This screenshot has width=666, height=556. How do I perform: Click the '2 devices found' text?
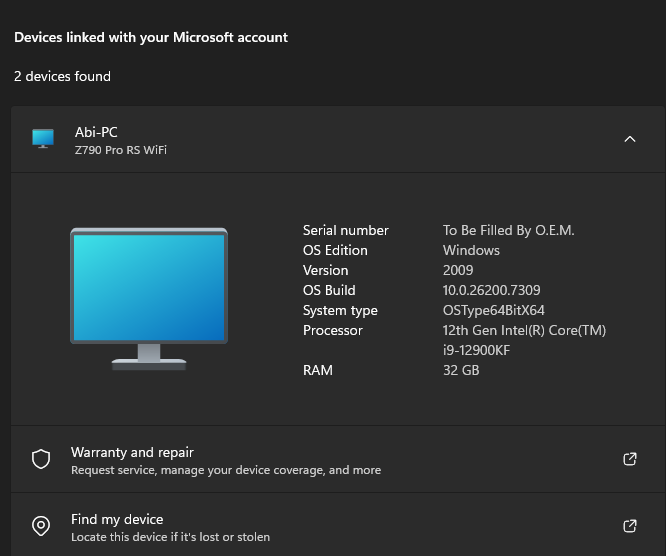click(62, 76)
